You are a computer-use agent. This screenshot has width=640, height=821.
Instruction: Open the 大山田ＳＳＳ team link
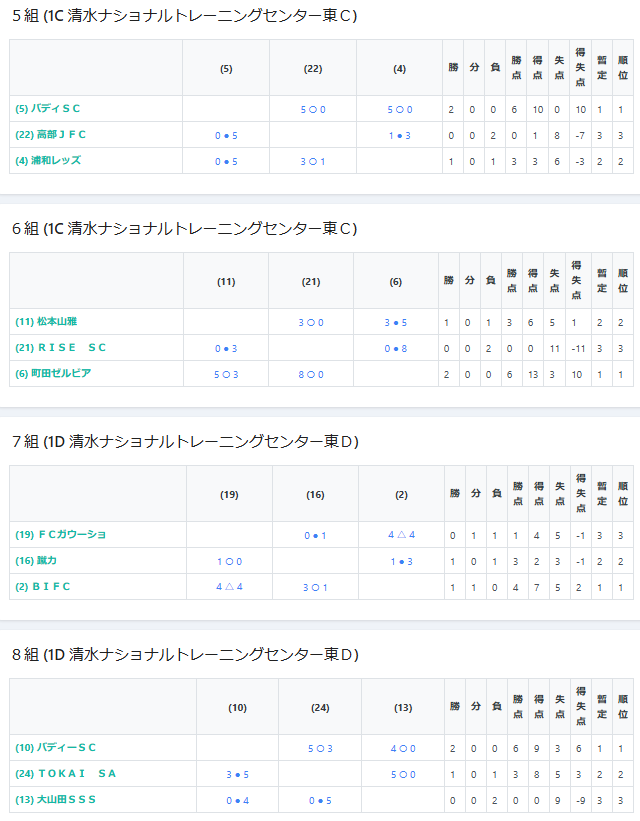(56, 800)
